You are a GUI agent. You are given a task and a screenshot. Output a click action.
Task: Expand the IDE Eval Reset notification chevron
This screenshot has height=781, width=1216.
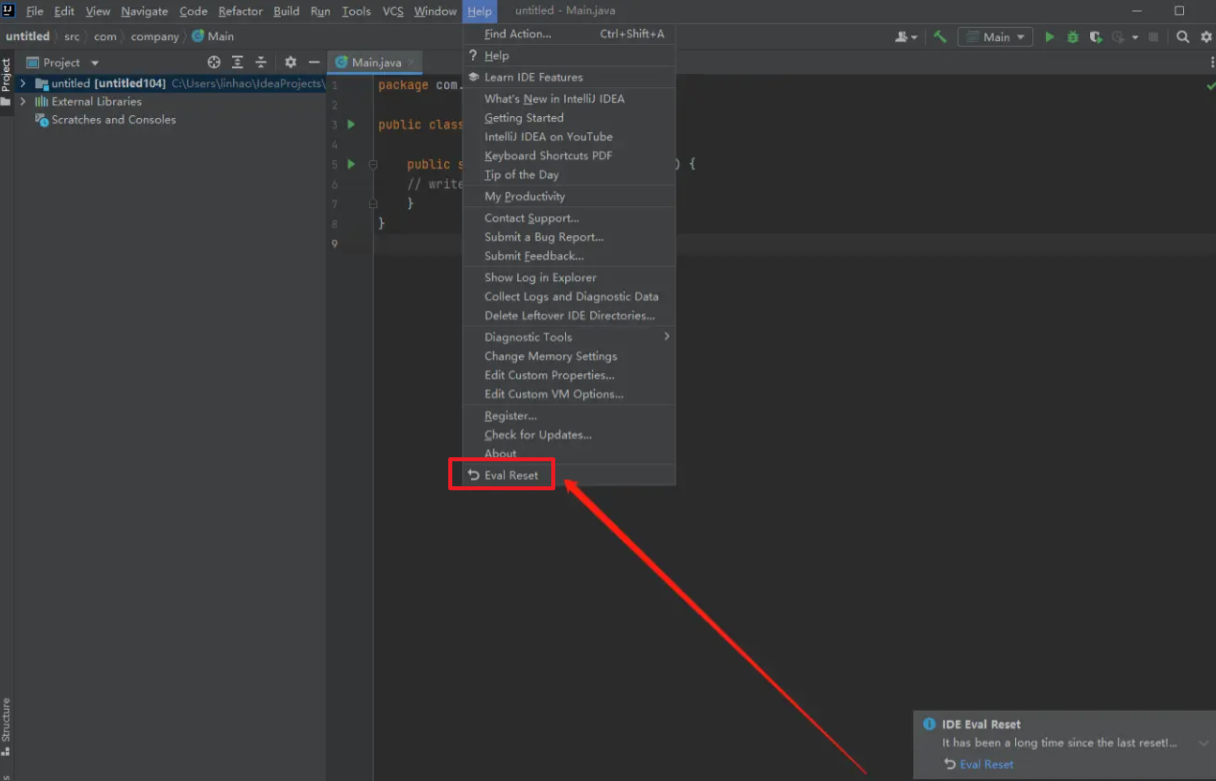tap(1203, 743)
